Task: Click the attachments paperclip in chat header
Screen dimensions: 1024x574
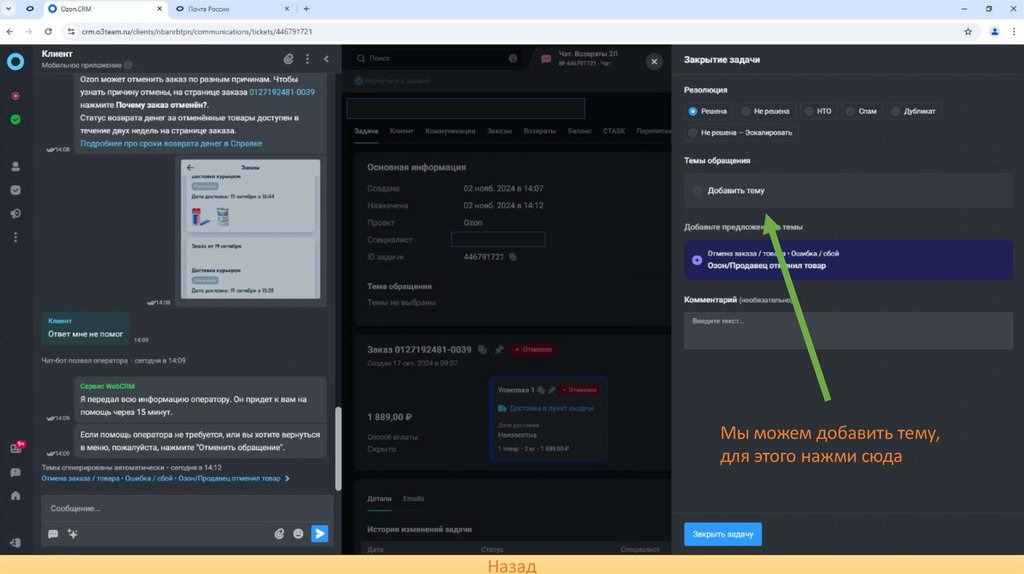Action: 289,59
